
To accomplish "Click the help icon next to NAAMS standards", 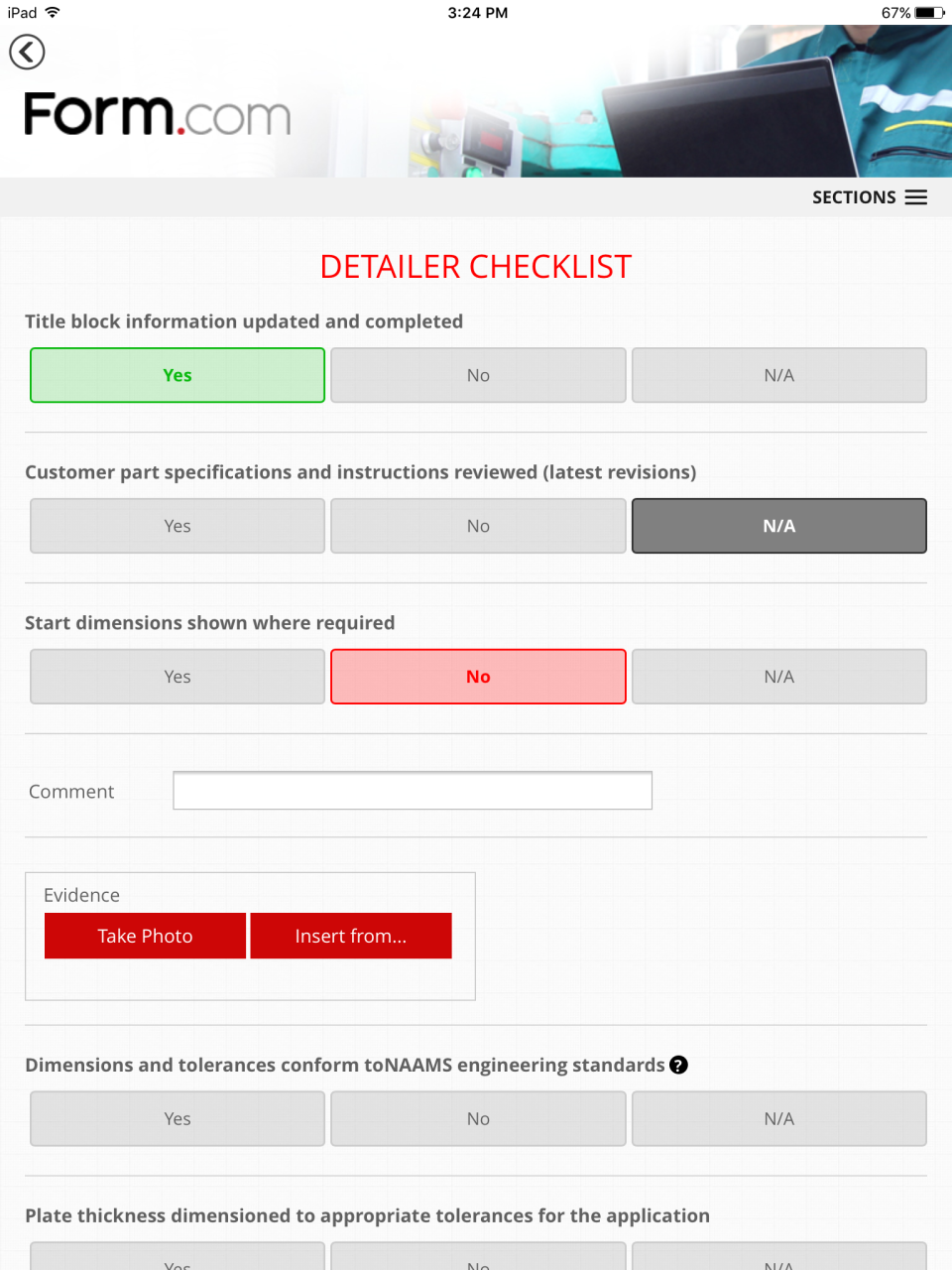I will pos(678,1065).
